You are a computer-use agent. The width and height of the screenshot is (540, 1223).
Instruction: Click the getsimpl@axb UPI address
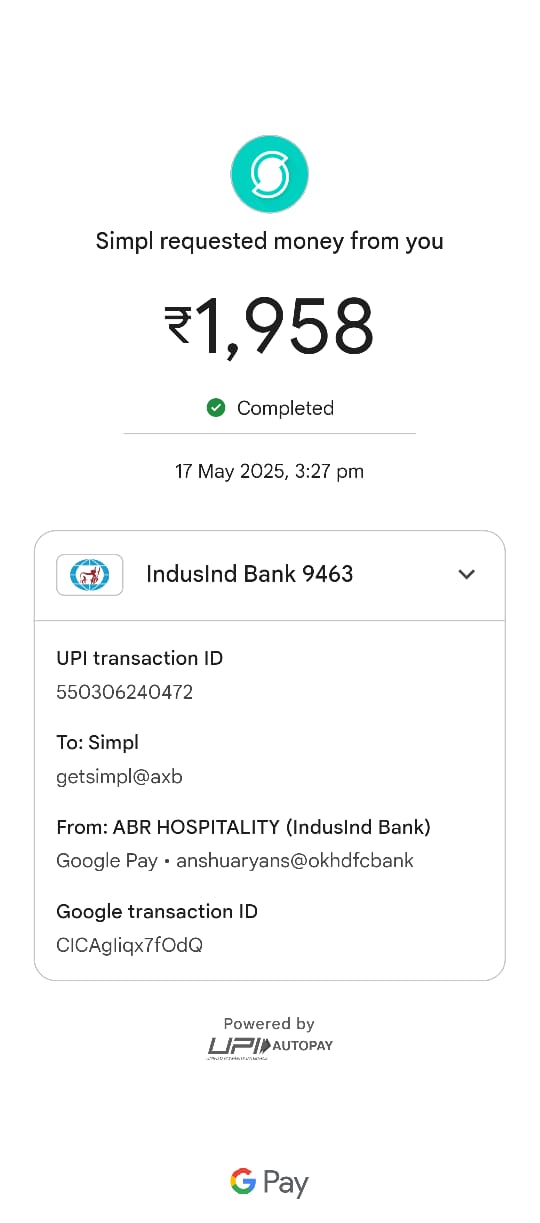click(119, 777)
